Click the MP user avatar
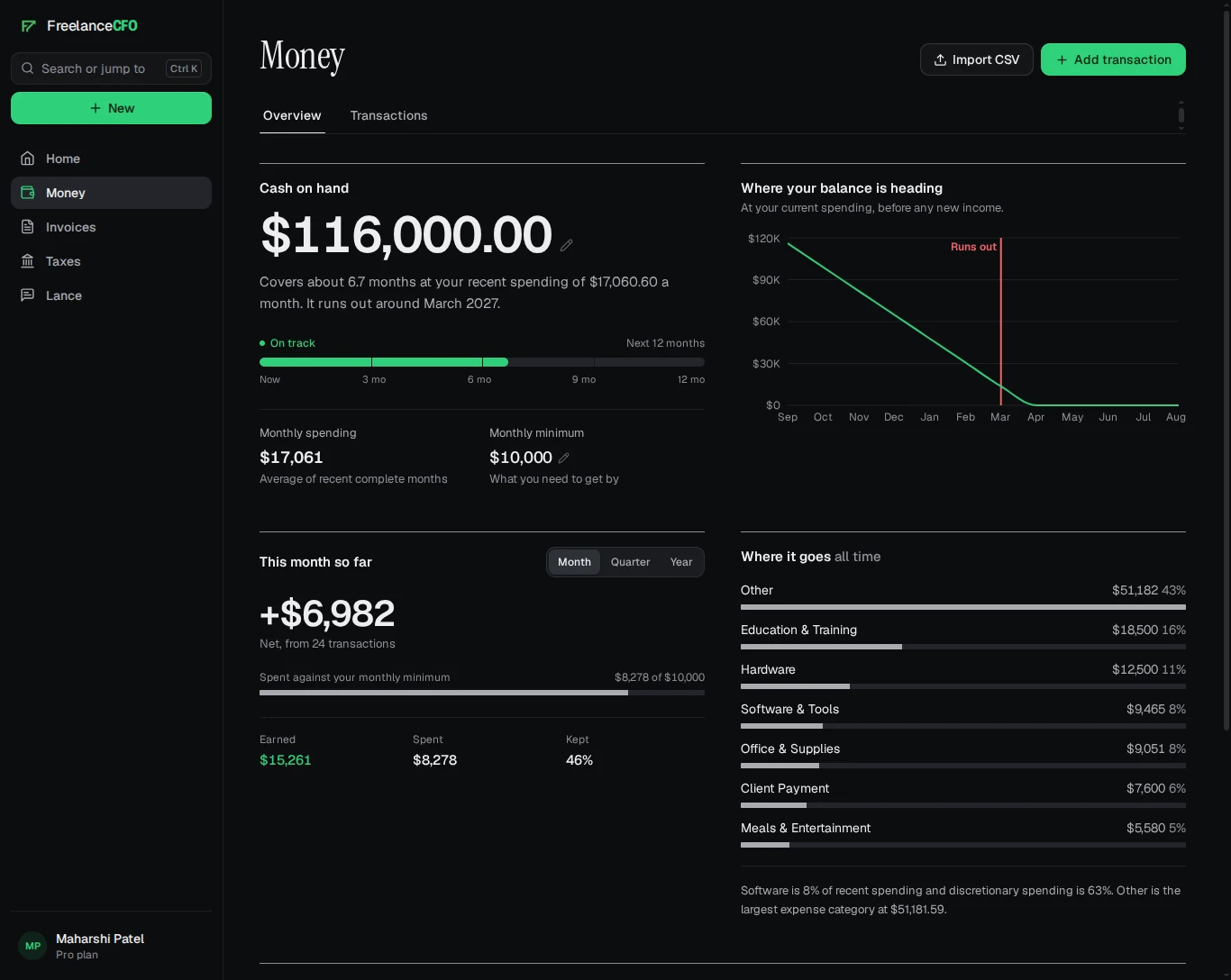 32,946
